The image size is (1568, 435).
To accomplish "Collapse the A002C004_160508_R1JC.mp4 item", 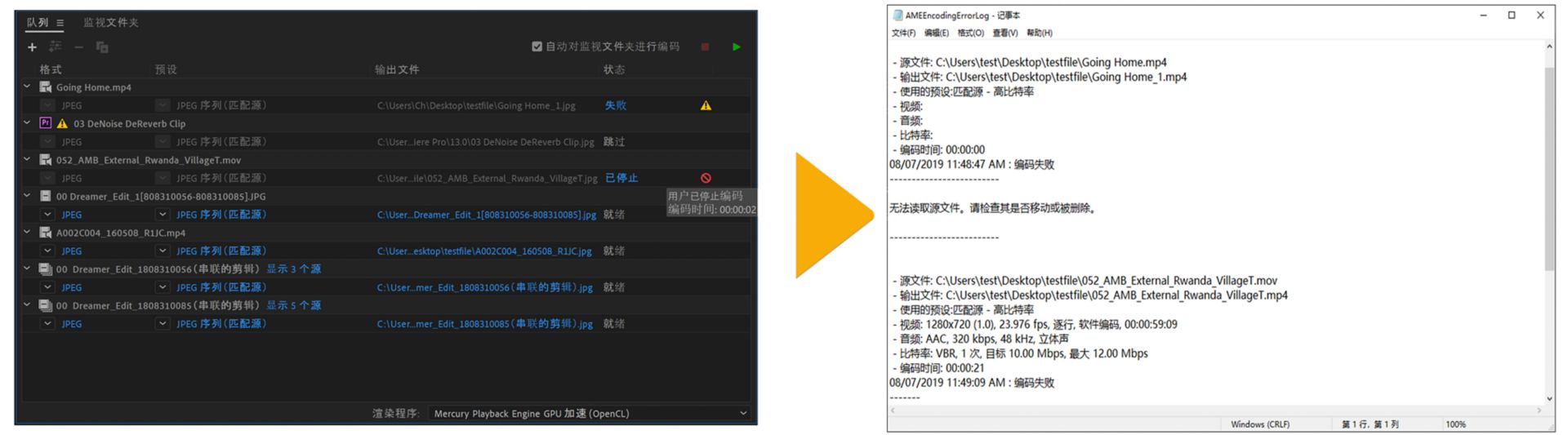I will click(x=26, y=232).
